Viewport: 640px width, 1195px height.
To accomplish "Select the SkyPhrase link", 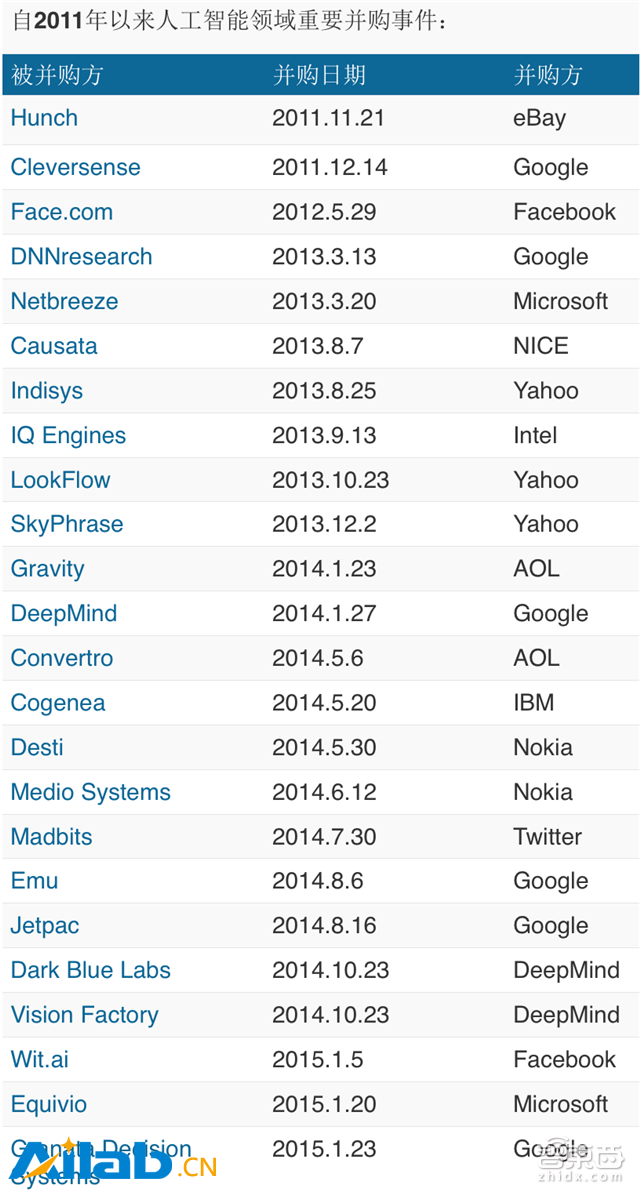I will click(x=67, y=524).
